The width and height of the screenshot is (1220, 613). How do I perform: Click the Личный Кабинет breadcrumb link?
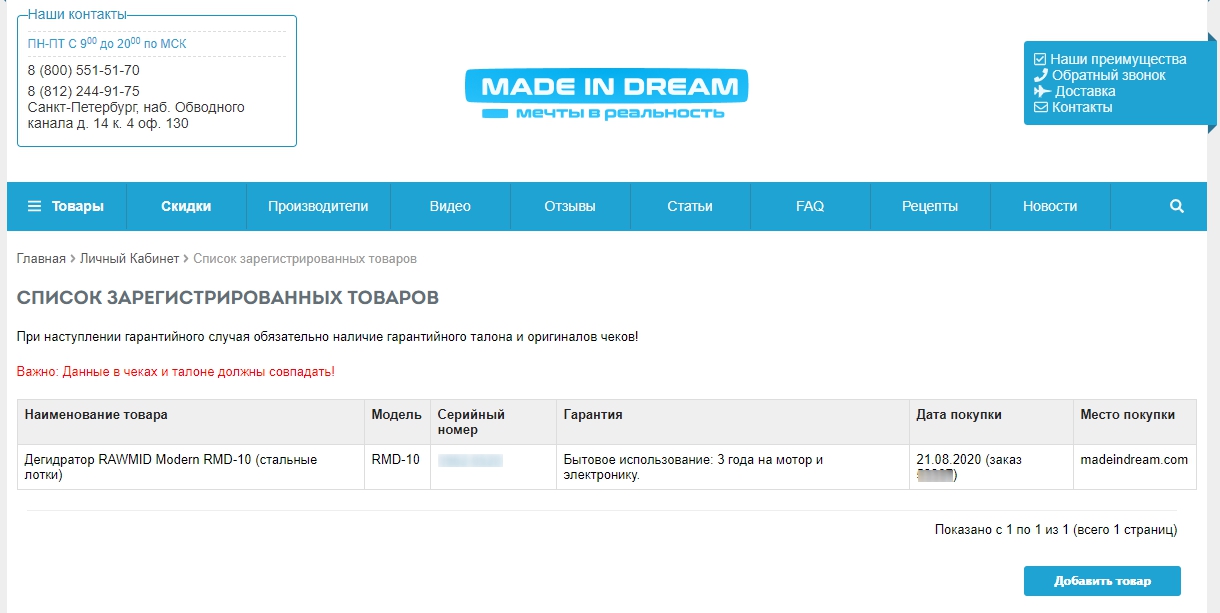point(130,259)
